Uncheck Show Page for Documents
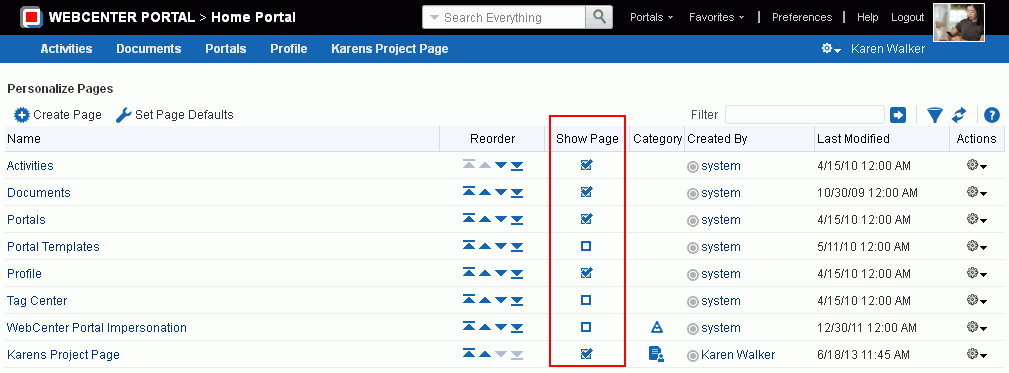Viewport: 1009px width, 373px height. coord(586,192)
